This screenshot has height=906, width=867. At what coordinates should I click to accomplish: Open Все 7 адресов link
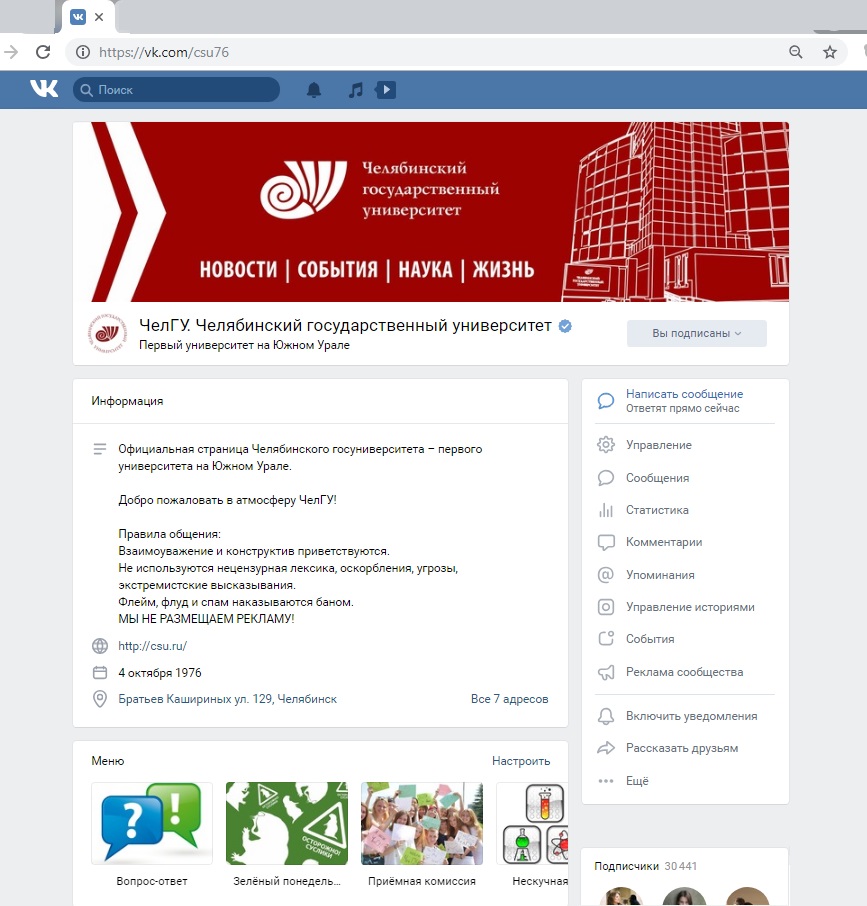pos(509,699)
